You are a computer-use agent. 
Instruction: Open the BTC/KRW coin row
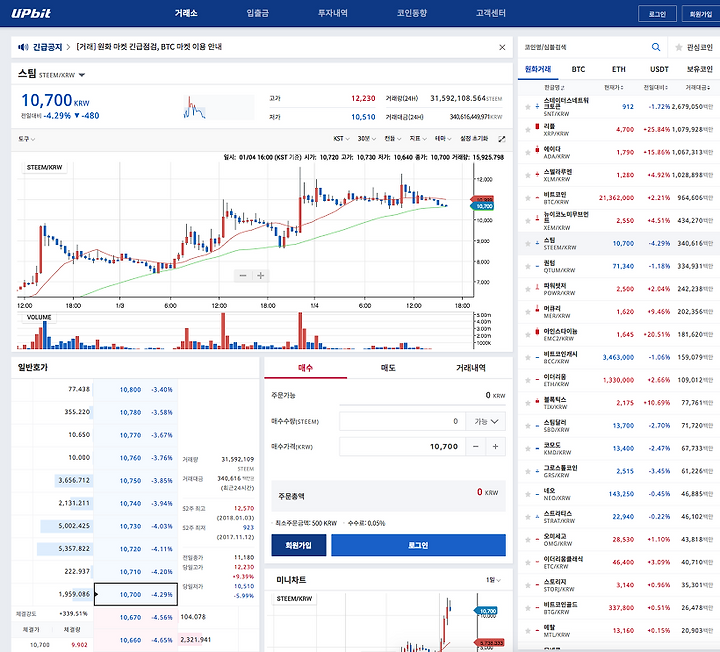[x=619, y=198]
